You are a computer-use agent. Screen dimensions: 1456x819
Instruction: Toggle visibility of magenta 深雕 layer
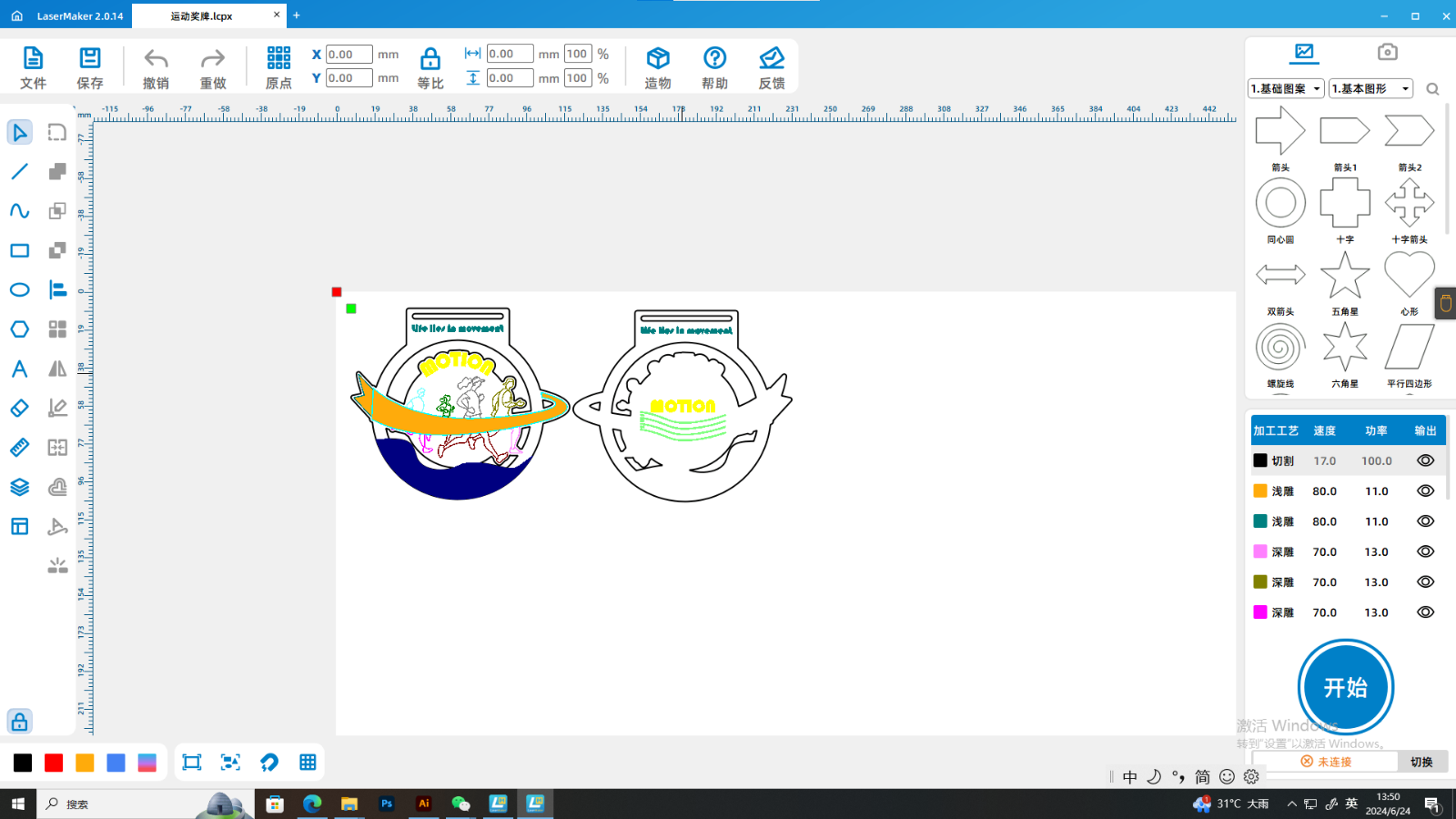1425,612
